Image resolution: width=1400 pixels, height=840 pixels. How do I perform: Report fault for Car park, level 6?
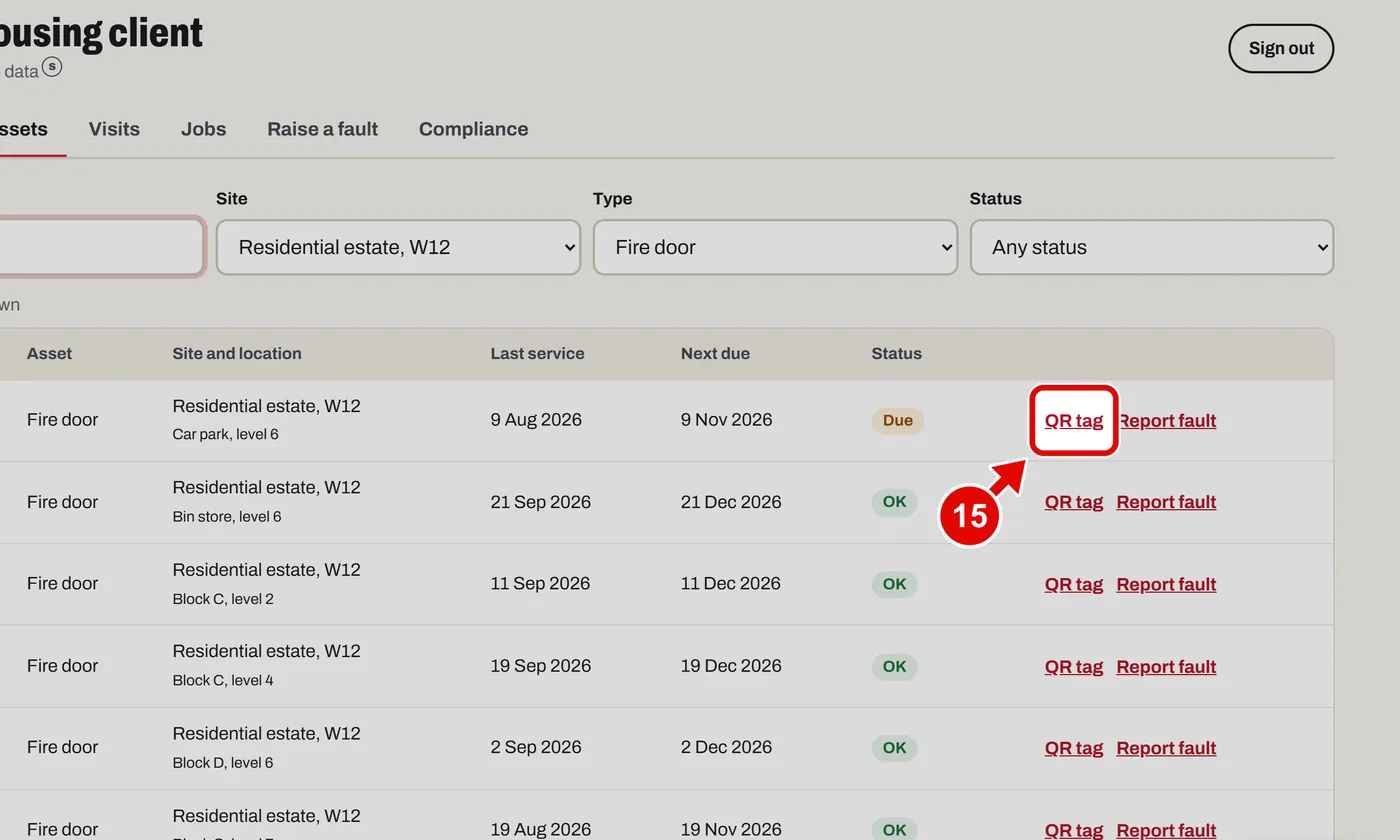click(1166, 420)
